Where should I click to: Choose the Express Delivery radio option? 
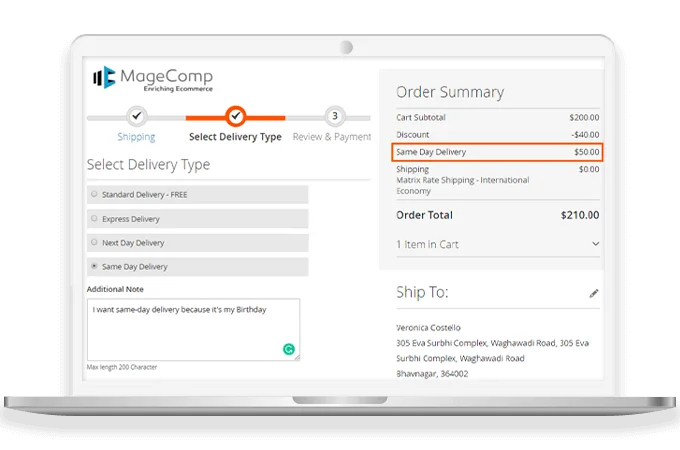[x=94, y=218]
